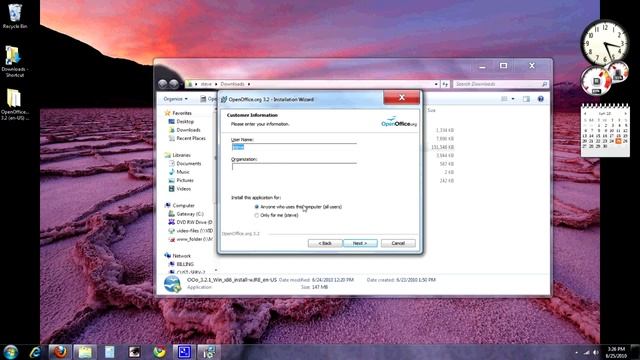Image resolution: width=640 pixels, height=360 pixels.
Task: Open Downloads in Explorer Favorites
Action: click(x=188, y=130)
